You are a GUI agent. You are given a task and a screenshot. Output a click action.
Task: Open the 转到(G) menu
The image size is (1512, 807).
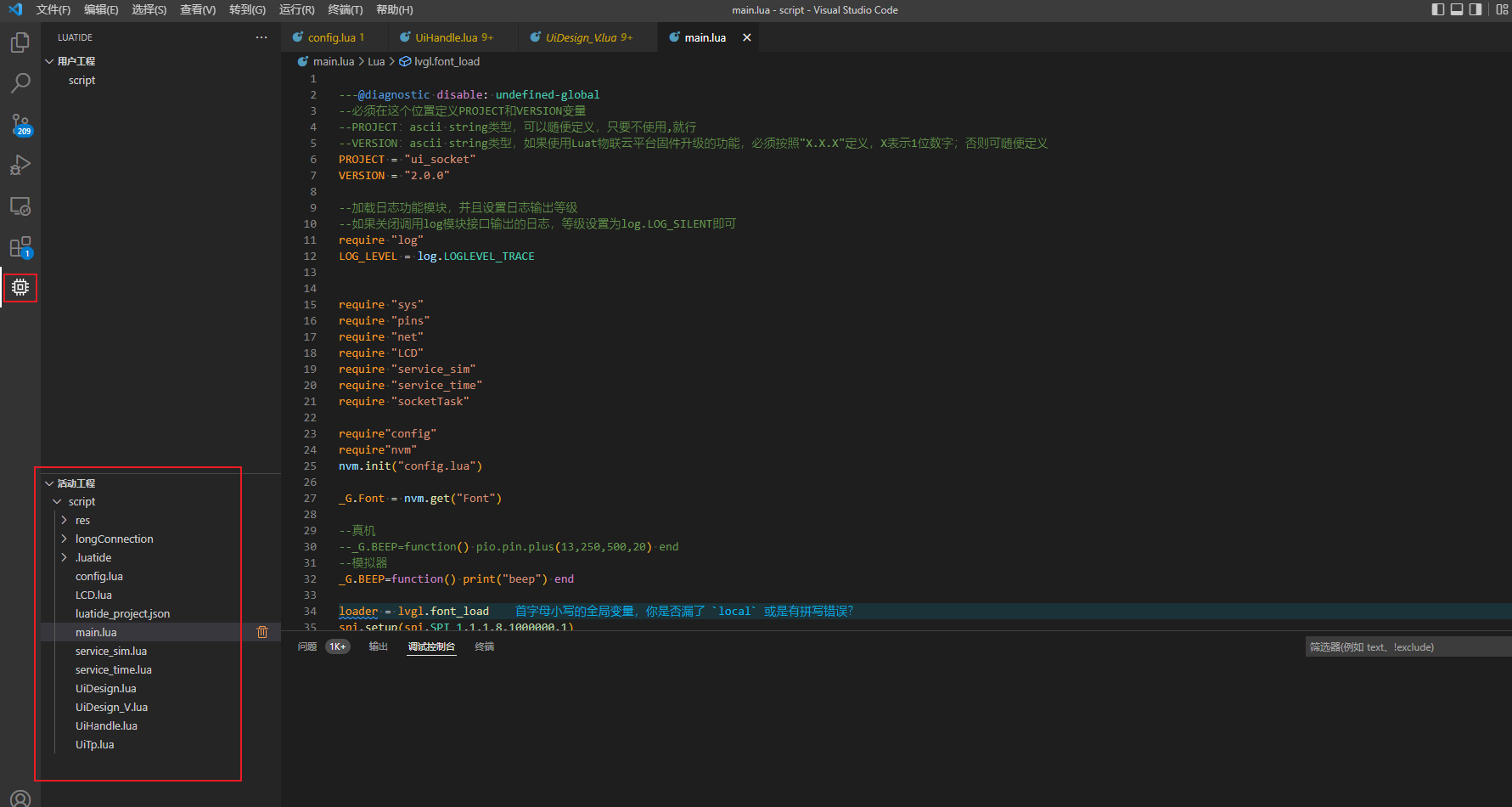247,9
